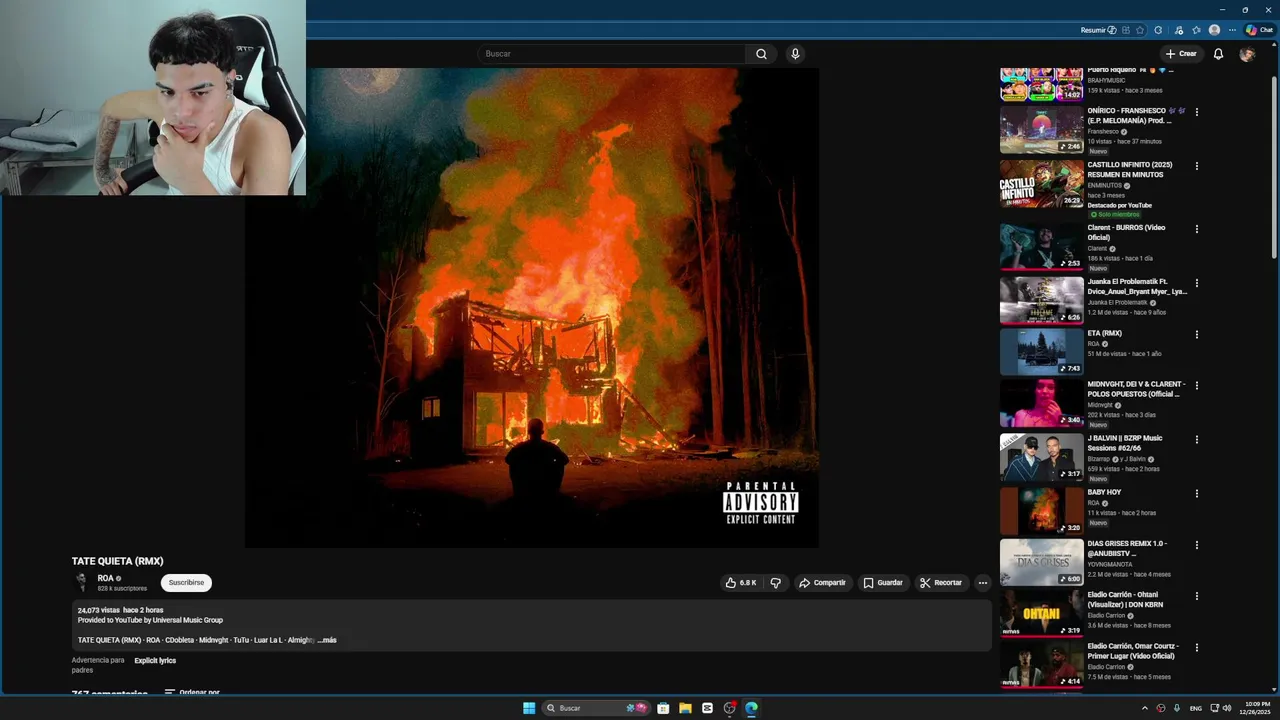Click the Compartir share button
This screenshot has width=1280, height=720.
[x=822, y=583]
